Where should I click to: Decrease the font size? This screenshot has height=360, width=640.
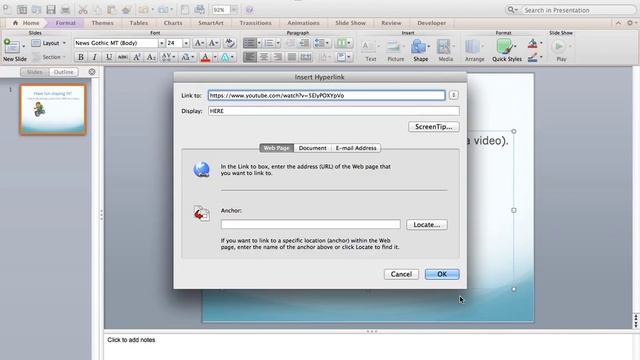click(213, 43)
